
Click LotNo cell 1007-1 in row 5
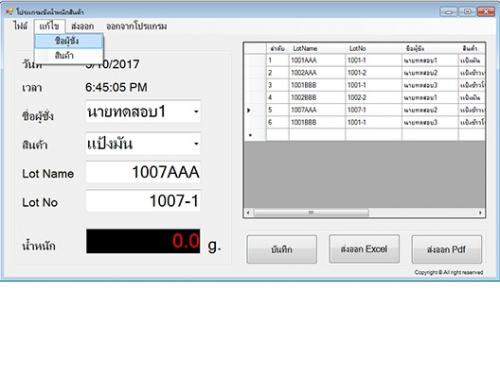[374, 110]
